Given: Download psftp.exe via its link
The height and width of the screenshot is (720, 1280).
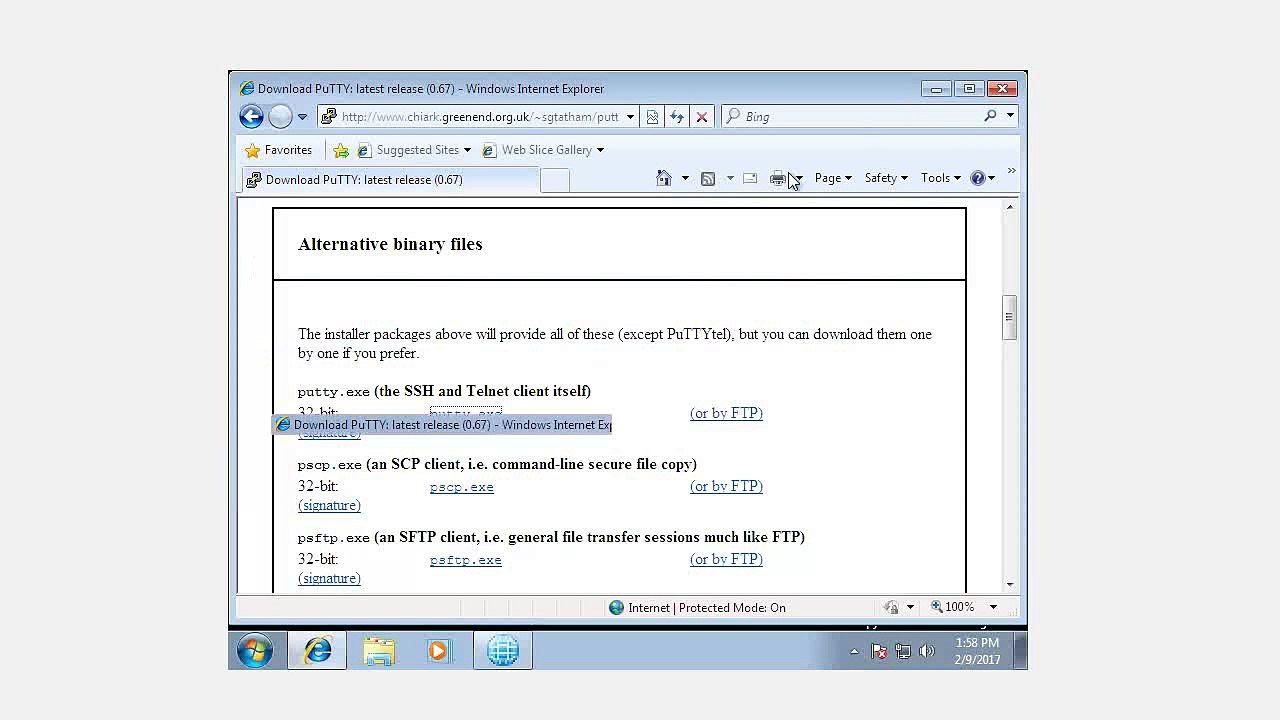Looking at the screenshot, I should tap(466, 560).
